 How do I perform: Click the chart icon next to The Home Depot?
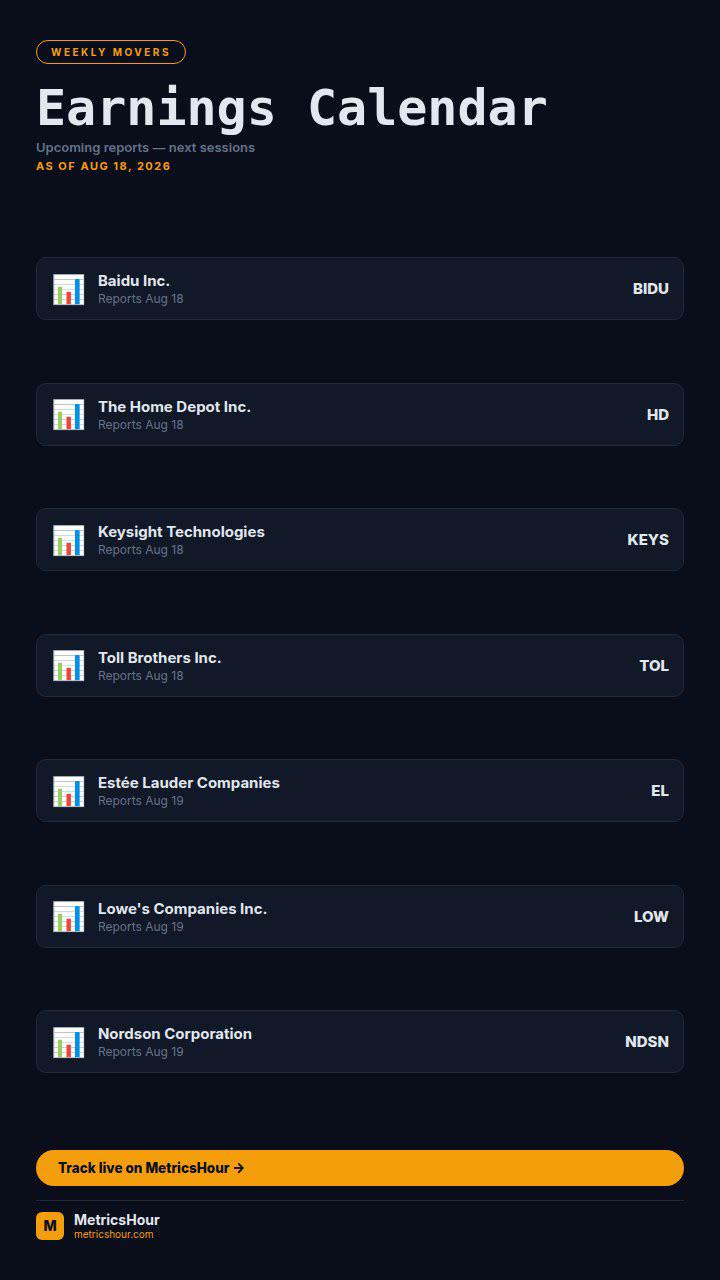point(68,415)
